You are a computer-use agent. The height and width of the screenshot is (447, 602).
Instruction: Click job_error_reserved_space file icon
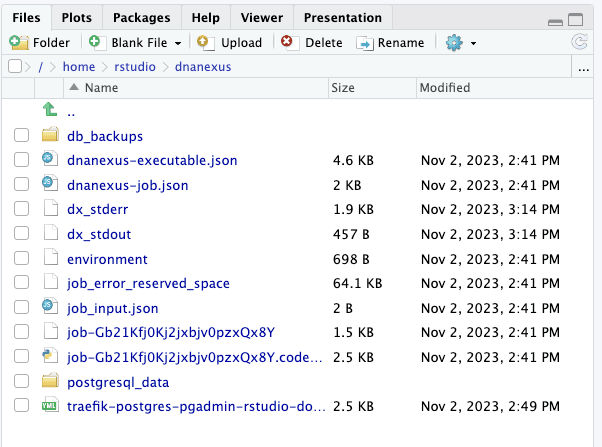[x=51, y=282]
